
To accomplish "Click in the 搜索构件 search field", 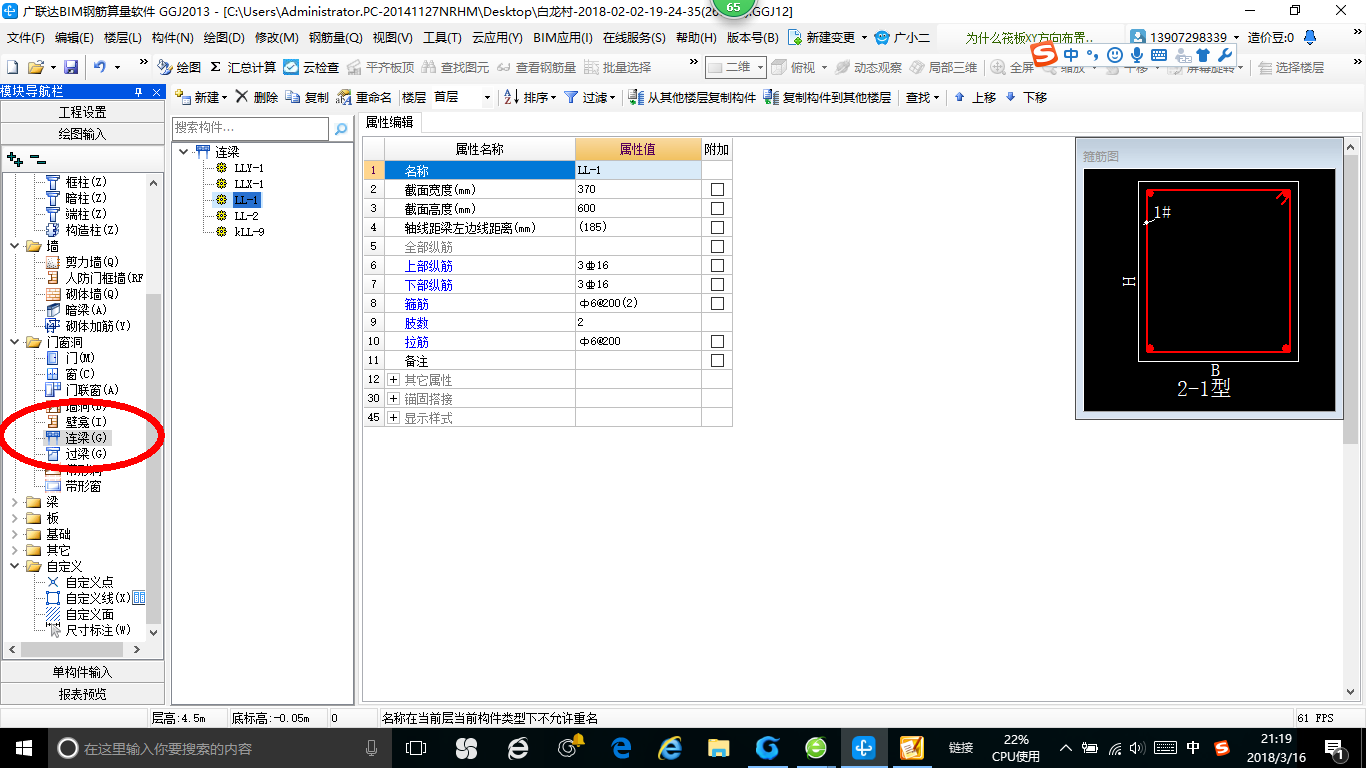I will [250, 128].
